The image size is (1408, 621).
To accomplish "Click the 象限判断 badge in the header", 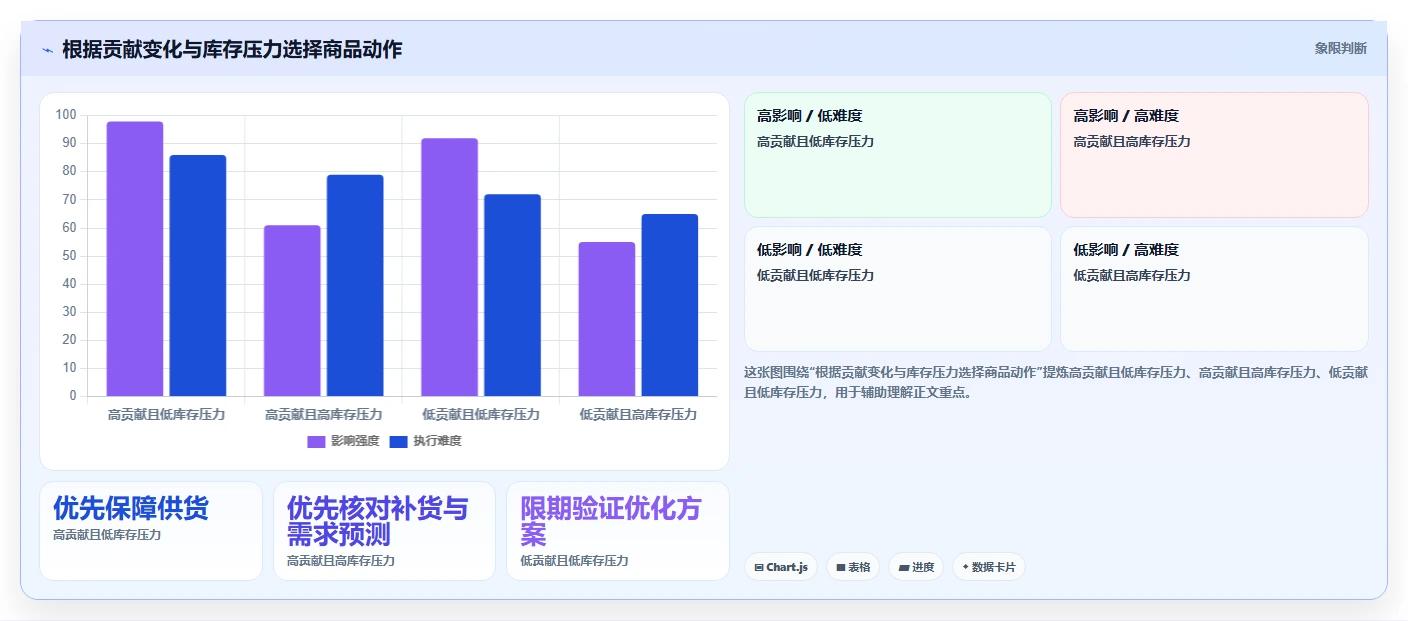I will point(1340,48).
